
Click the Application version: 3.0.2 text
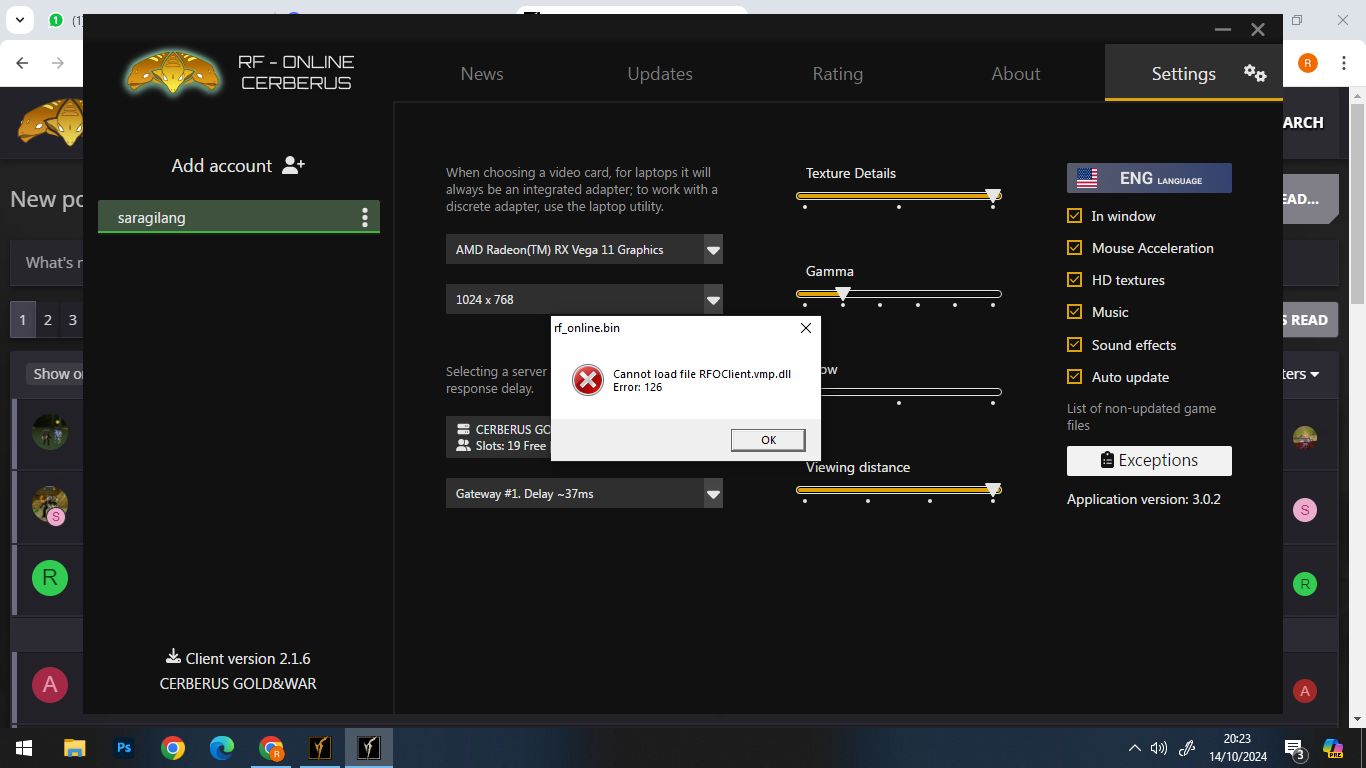[1144, 499]
